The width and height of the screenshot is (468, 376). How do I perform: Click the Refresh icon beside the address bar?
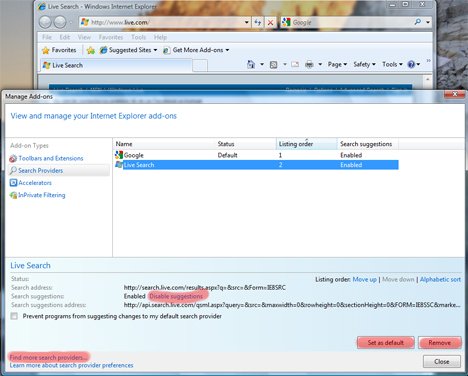(x=258, y=22)
